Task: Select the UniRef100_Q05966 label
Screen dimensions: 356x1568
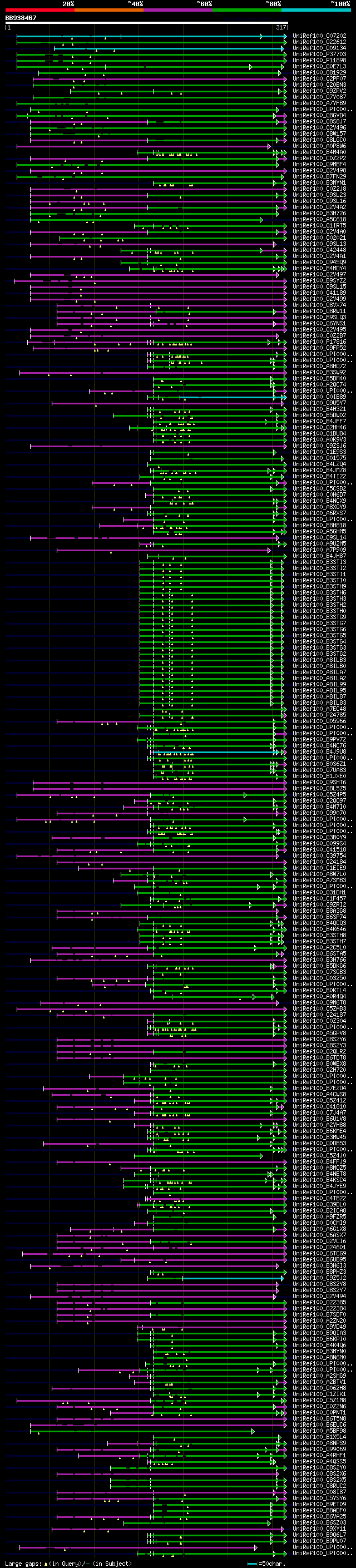Action: 319,721
